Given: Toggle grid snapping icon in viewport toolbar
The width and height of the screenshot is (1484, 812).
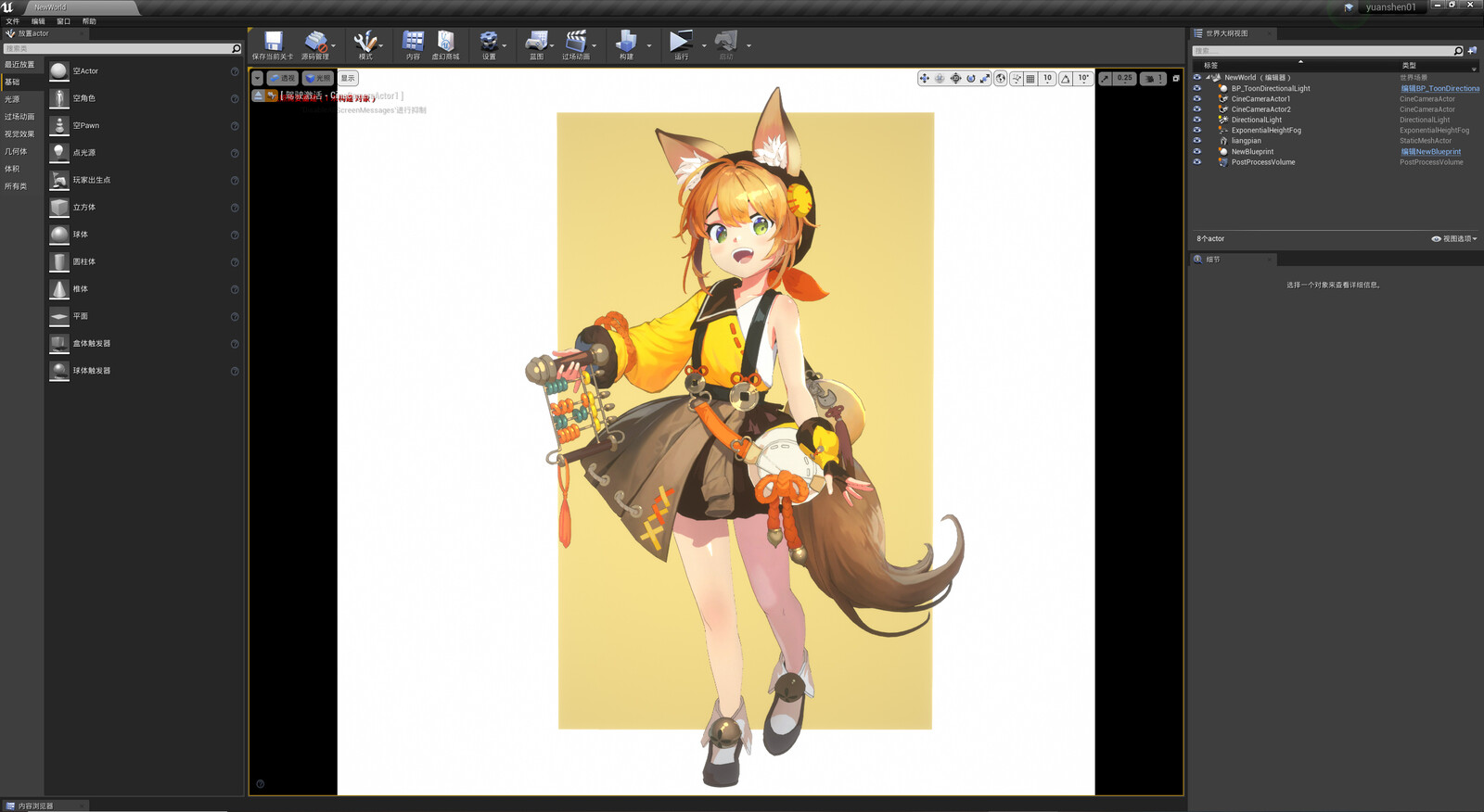Looking at the screenshot, I should pyautogui.click(x=1030, y=79).
